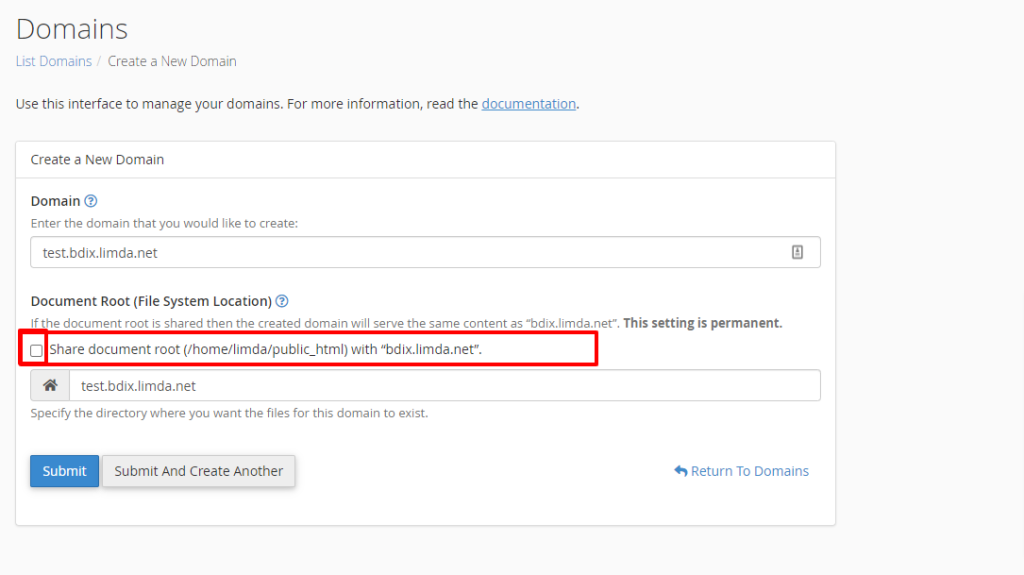Click the blue Submit button
This screenshot has height=575, width=1024.
64,471
